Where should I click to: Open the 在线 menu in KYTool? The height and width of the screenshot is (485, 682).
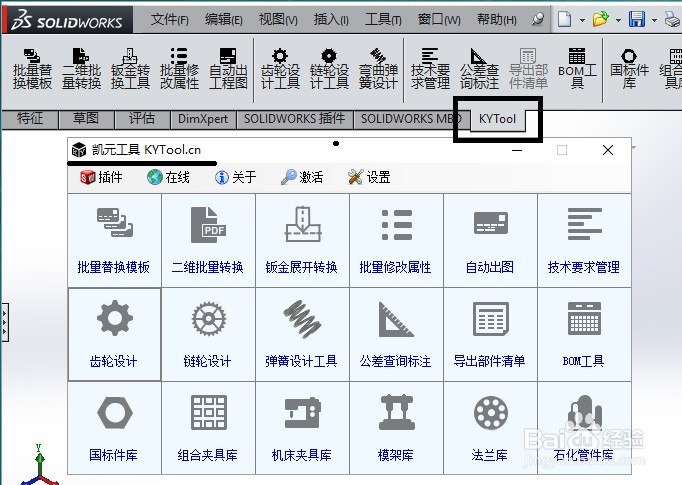[x=168, y=177]
